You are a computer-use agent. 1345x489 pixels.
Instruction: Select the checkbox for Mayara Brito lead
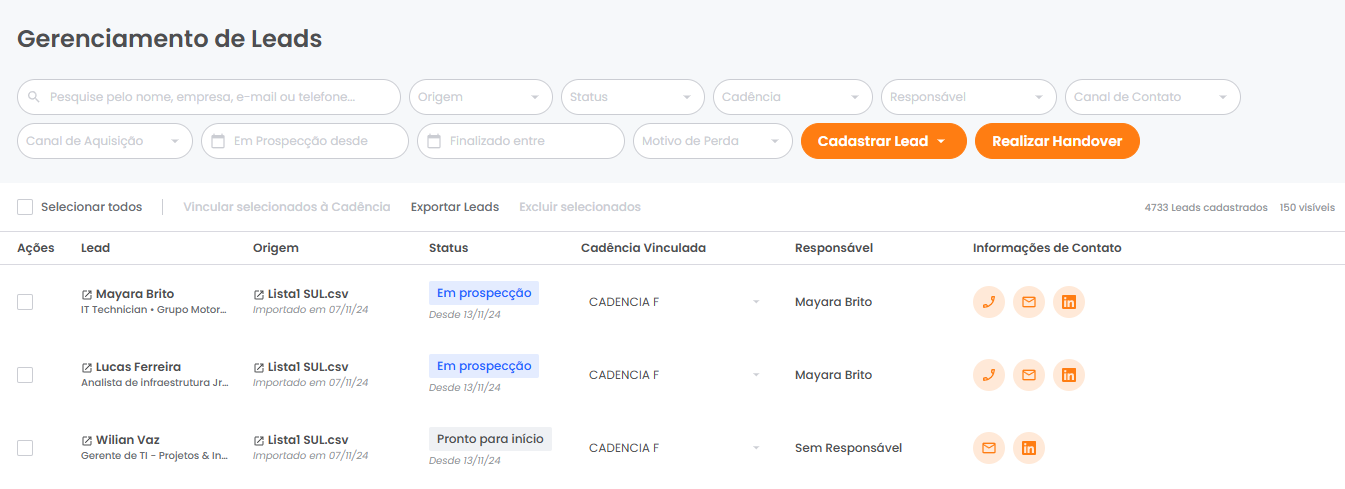coord(25,302)
